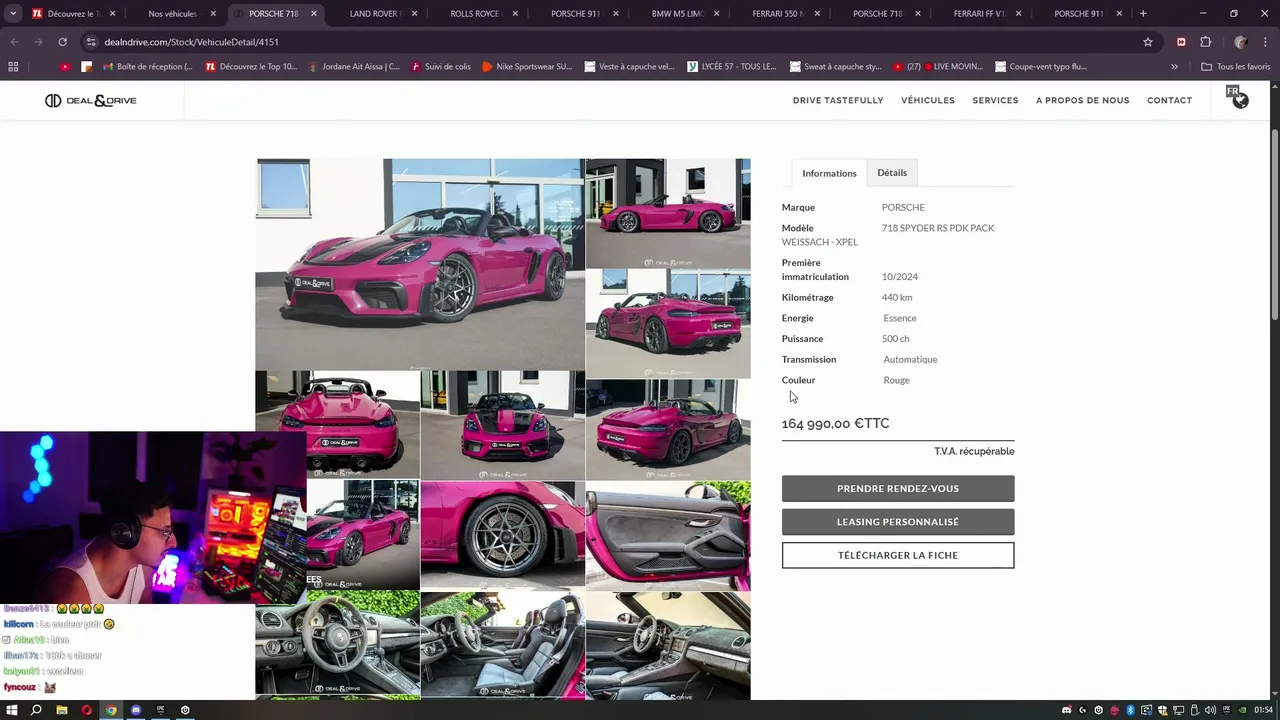Switch to the ROLLS ROYCE browser tab
Image resolution: width=1280 pixels, height=720 pixels.
point(474,14)
